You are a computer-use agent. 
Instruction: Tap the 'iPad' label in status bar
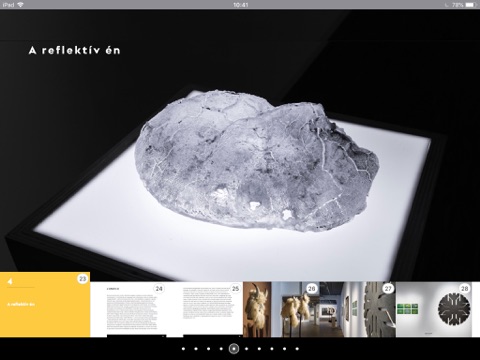click(8, 5)
